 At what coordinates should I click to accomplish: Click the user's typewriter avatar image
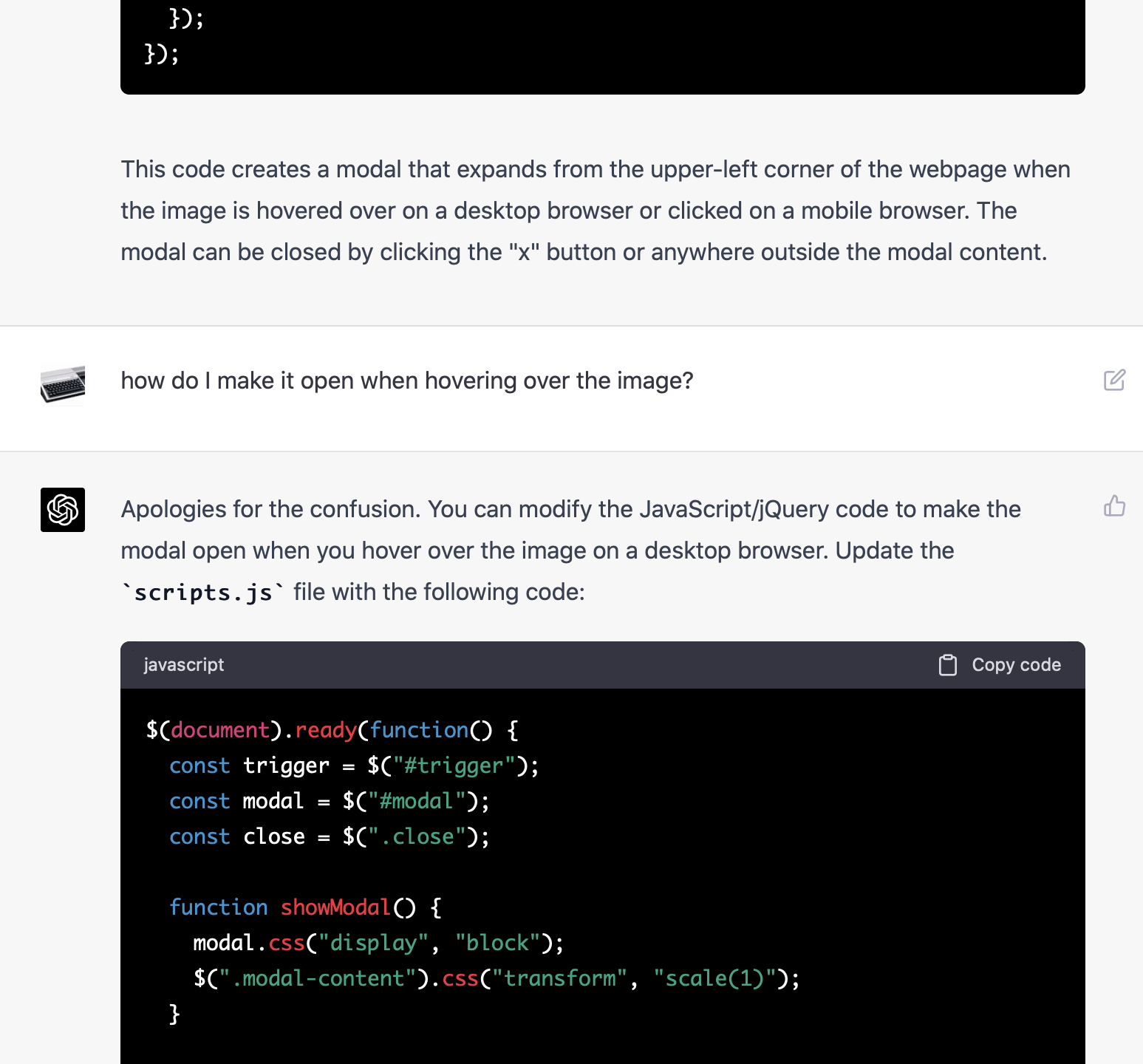(63, 384)
